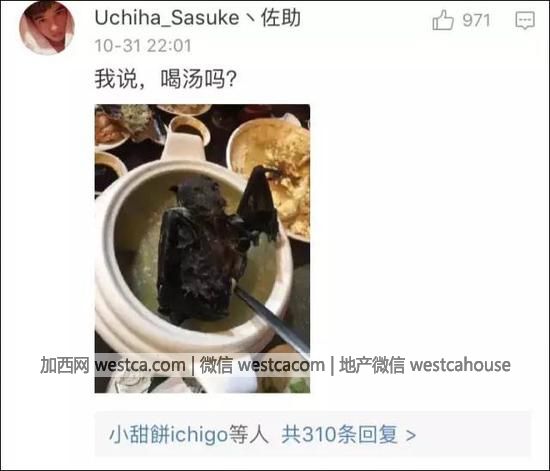Like the comment with thumbs-up icon
550x471 pixels.
pos(443,20)
